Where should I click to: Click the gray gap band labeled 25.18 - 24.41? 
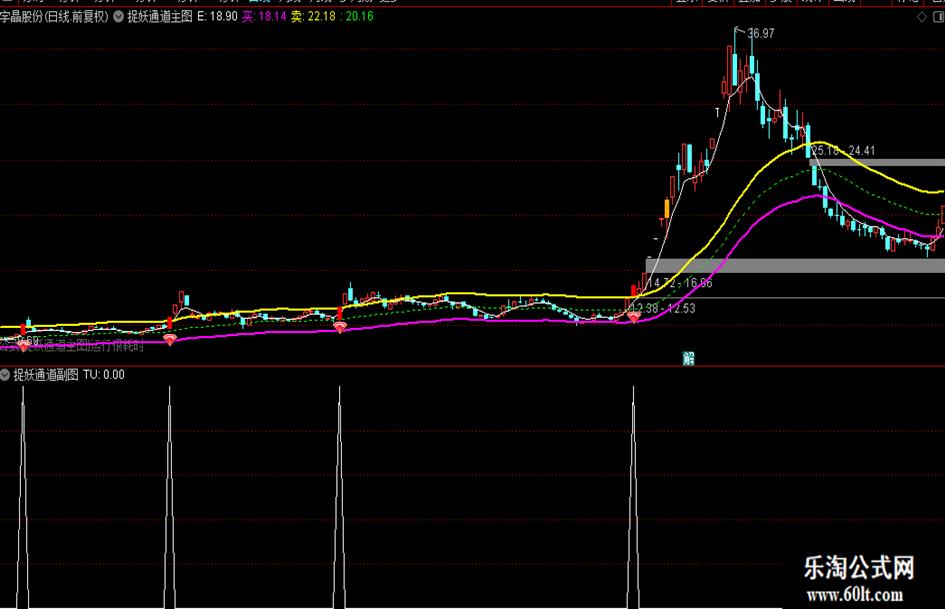(878, 162)
